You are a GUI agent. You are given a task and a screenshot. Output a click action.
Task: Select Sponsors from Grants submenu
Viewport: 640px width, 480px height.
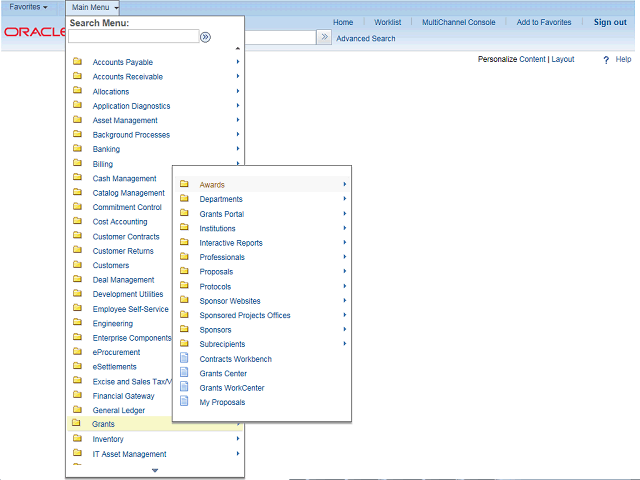tap(215, 330)
